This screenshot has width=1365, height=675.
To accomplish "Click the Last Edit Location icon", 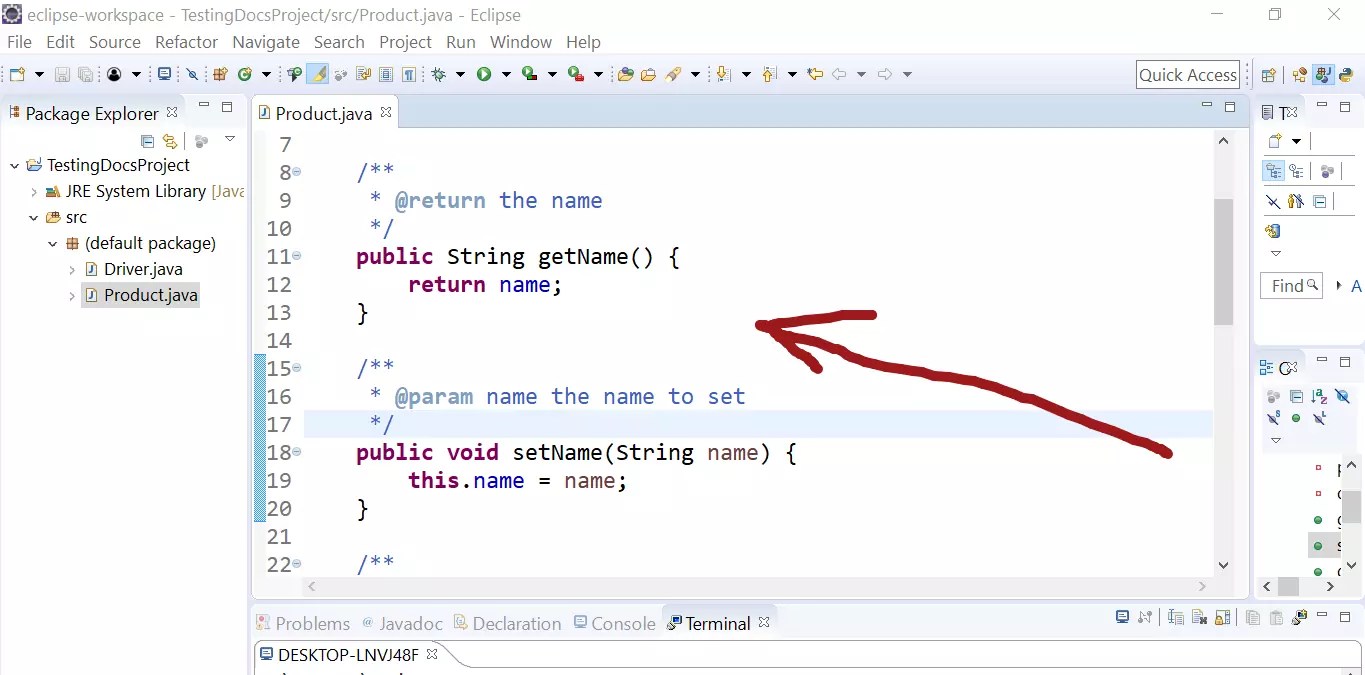I will (x=815, y=74).
